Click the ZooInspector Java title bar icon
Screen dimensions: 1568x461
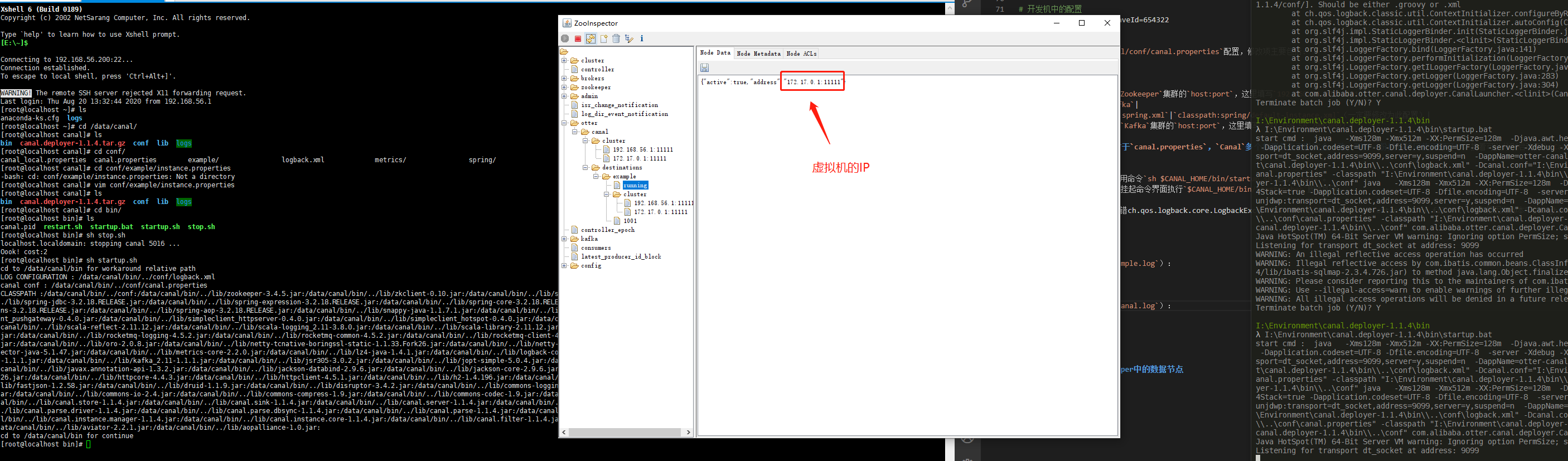[567, 23]
